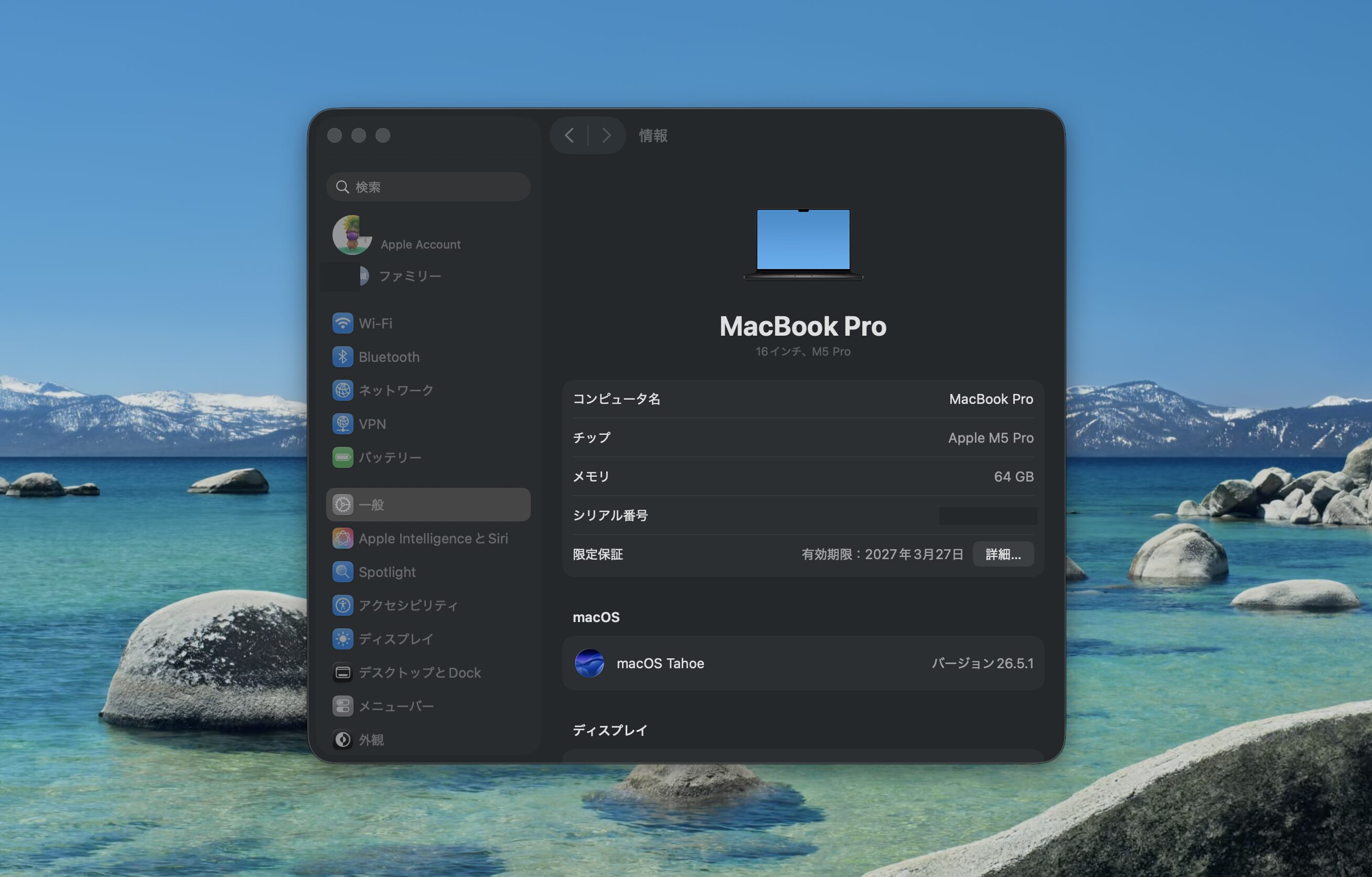Open Apple Intelligence と Siri icon
This screenshot has height=877, width=1372.
pyautogui.click(x=342, y=538)
